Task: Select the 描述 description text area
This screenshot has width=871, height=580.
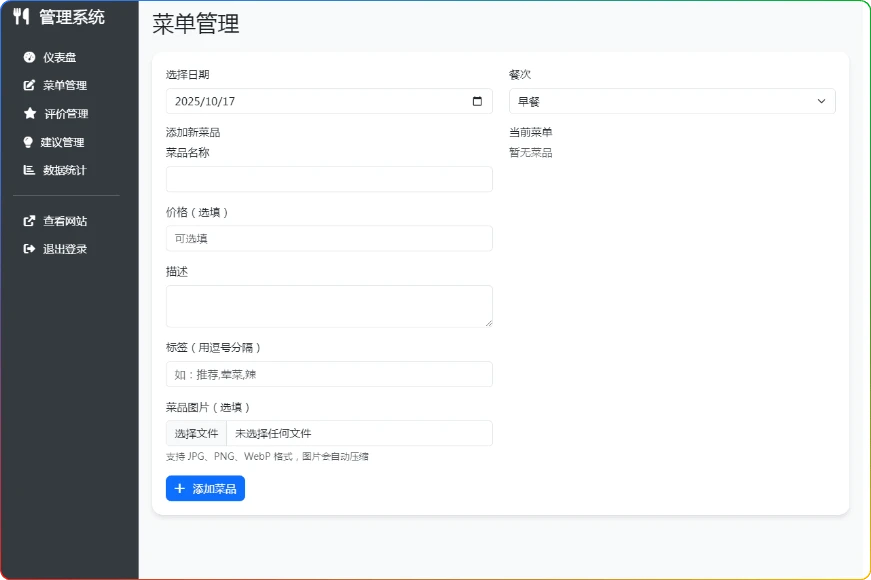Action: 329,306
